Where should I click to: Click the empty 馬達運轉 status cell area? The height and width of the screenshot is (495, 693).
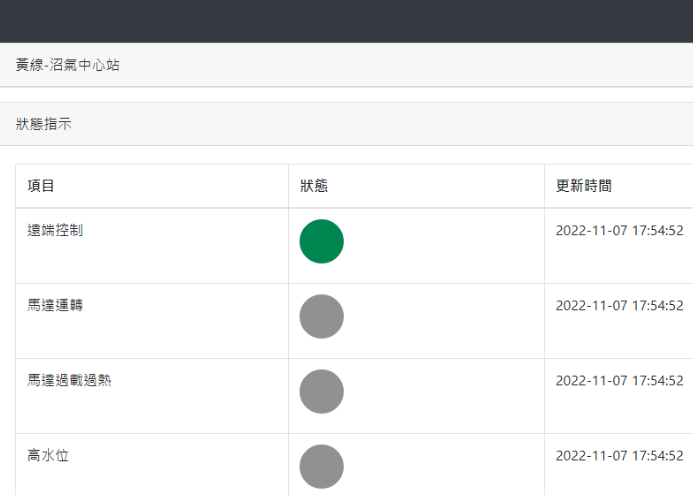[x=442, y=321]
